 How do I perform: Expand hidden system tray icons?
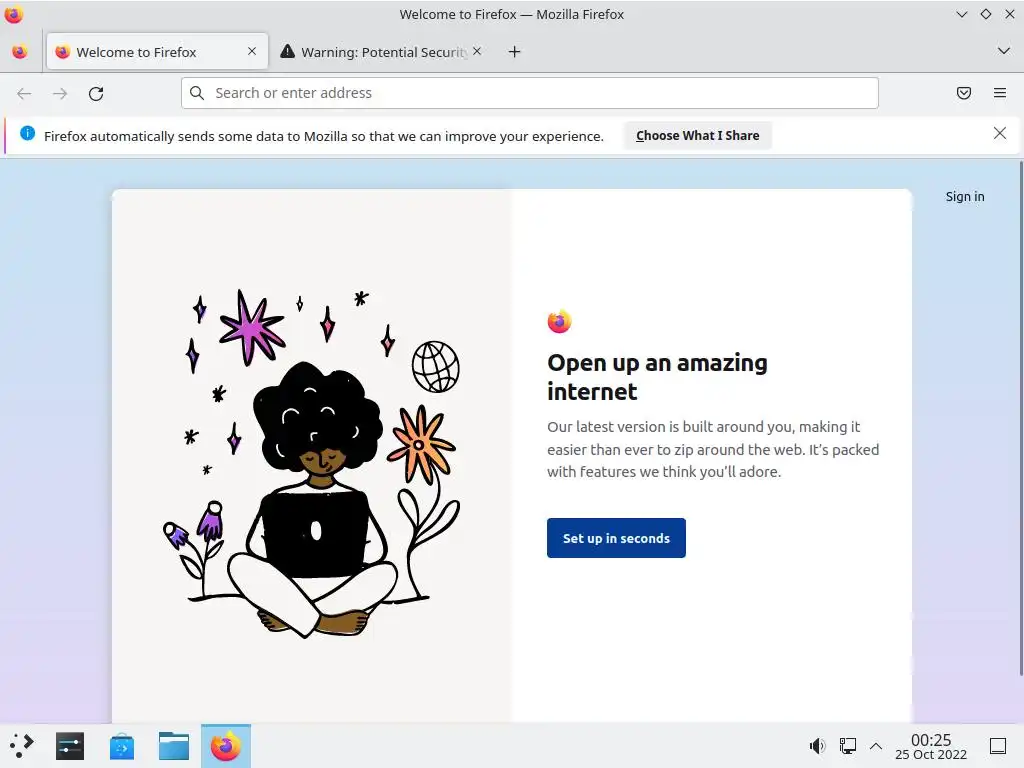tap(876, 746)
